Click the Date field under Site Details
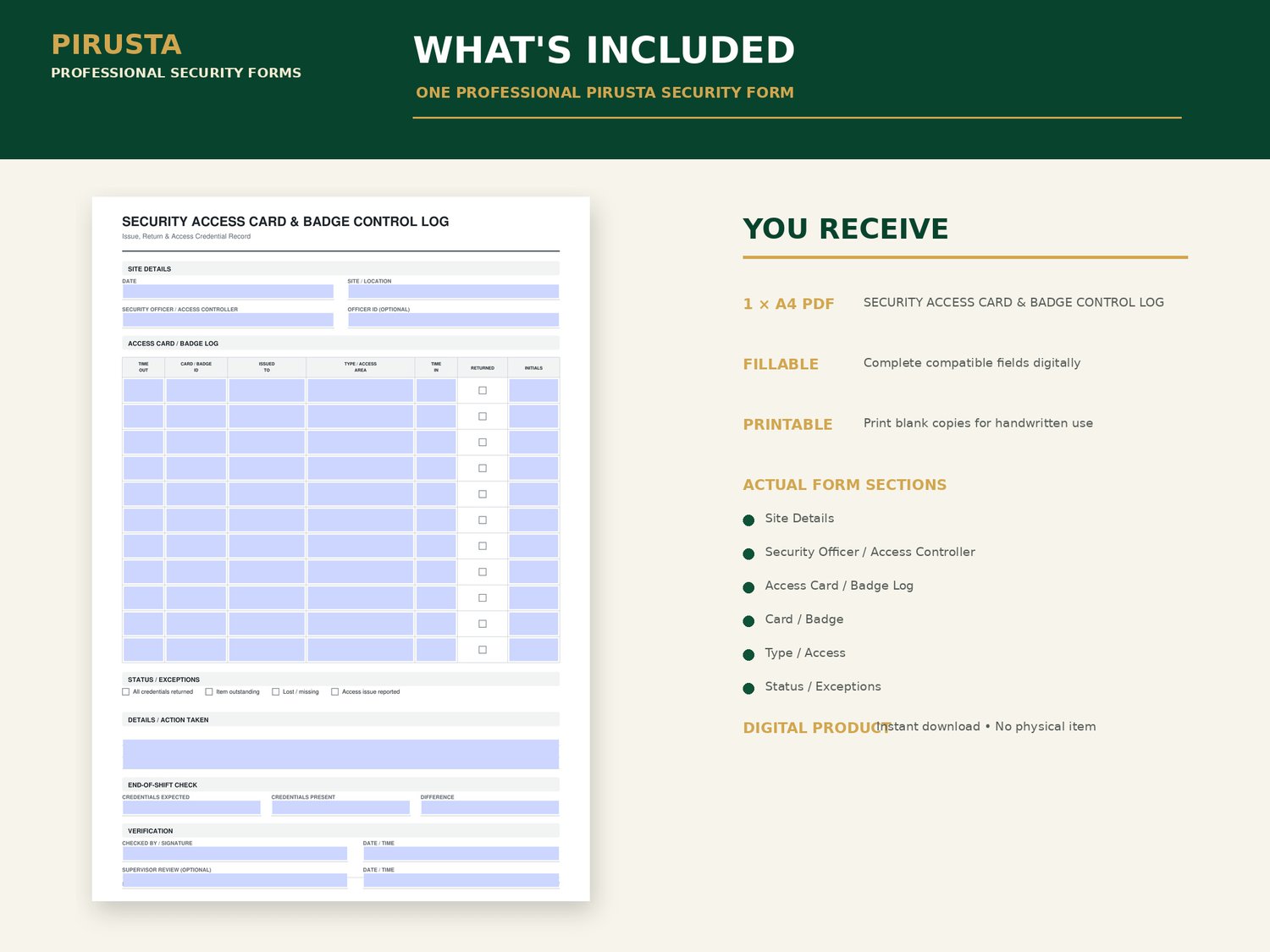Image resolution: width=1270 pixels, height=952 pixels. (x=228, y=291)
